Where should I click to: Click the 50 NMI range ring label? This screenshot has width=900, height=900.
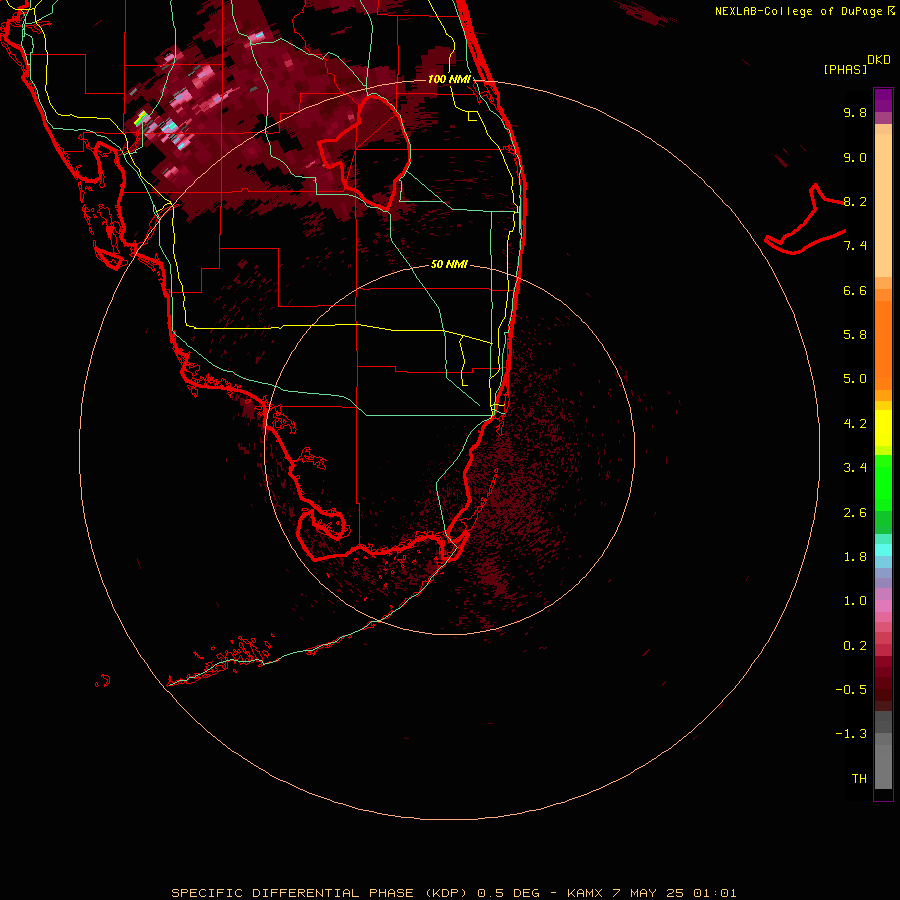pyautogui.click(x=449, y=264)
